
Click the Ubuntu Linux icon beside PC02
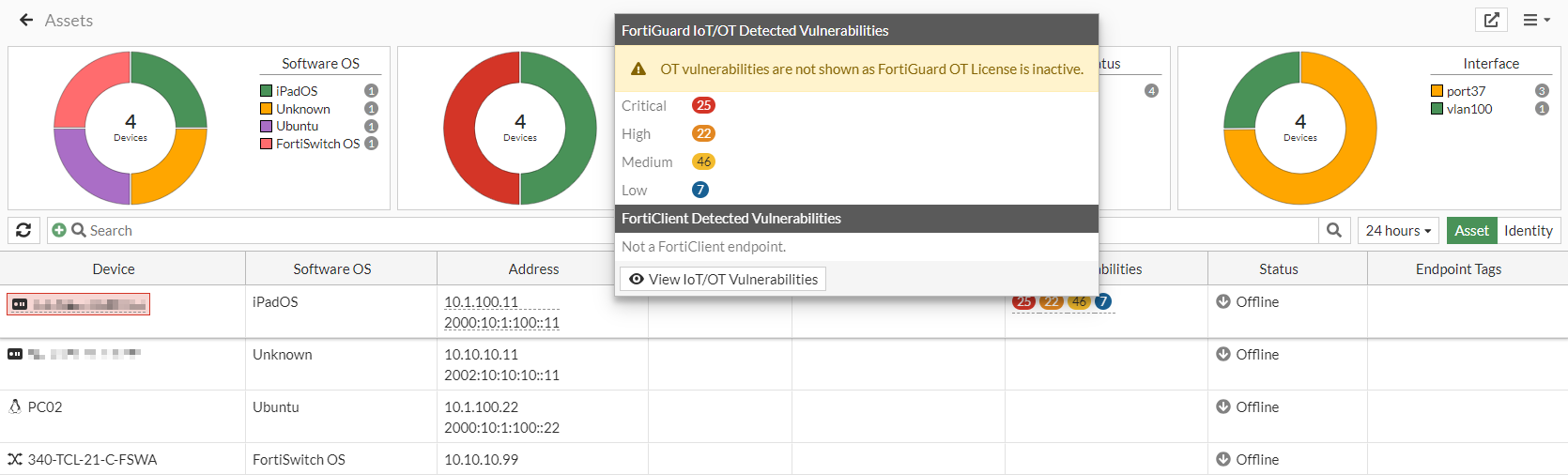pos(15,406)
